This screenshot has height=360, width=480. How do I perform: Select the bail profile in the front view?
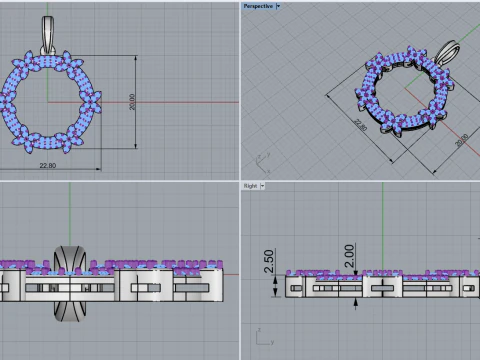(70, 284)
